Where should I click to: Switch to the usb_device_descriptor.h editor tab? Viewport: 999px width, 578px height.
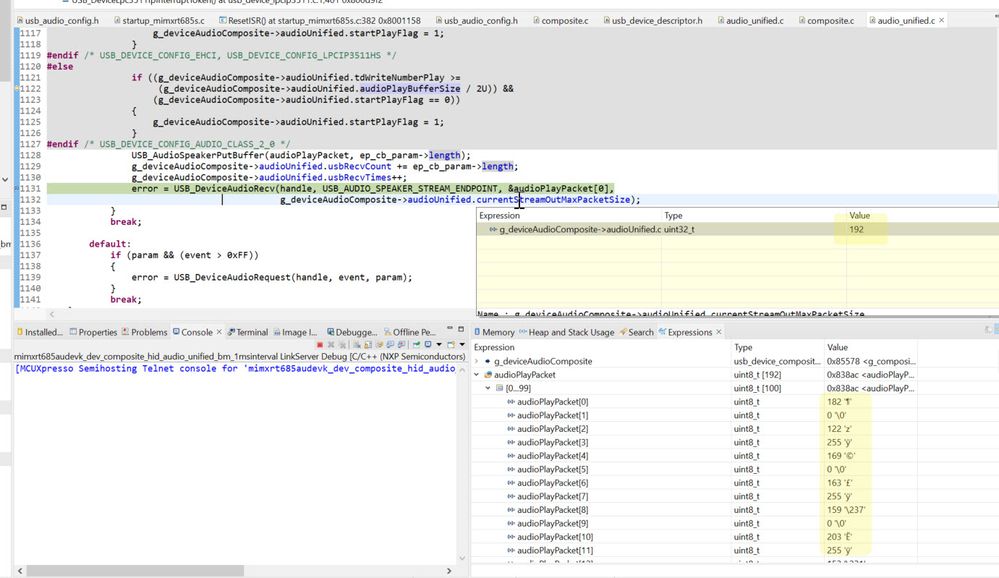click(x=652, y=20)
